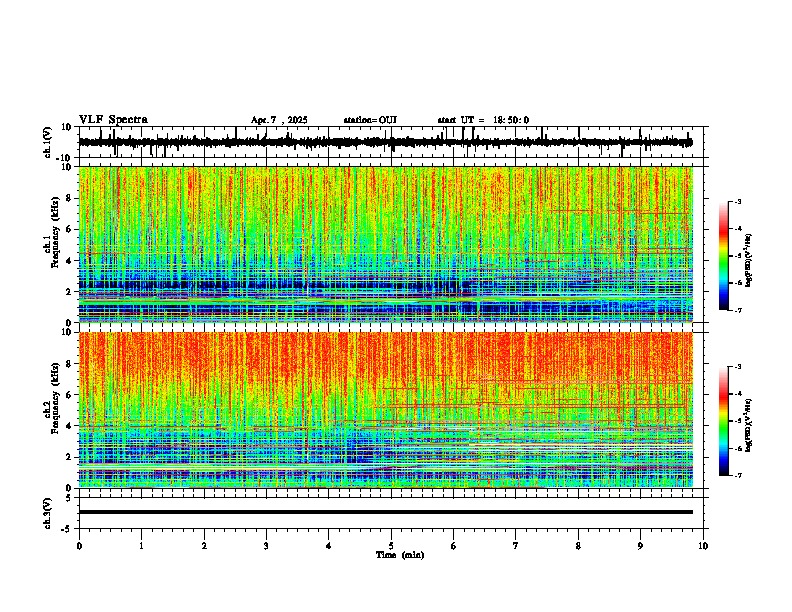Click time axis tick label "2"

pyautogui.click(x=204, y=546)
